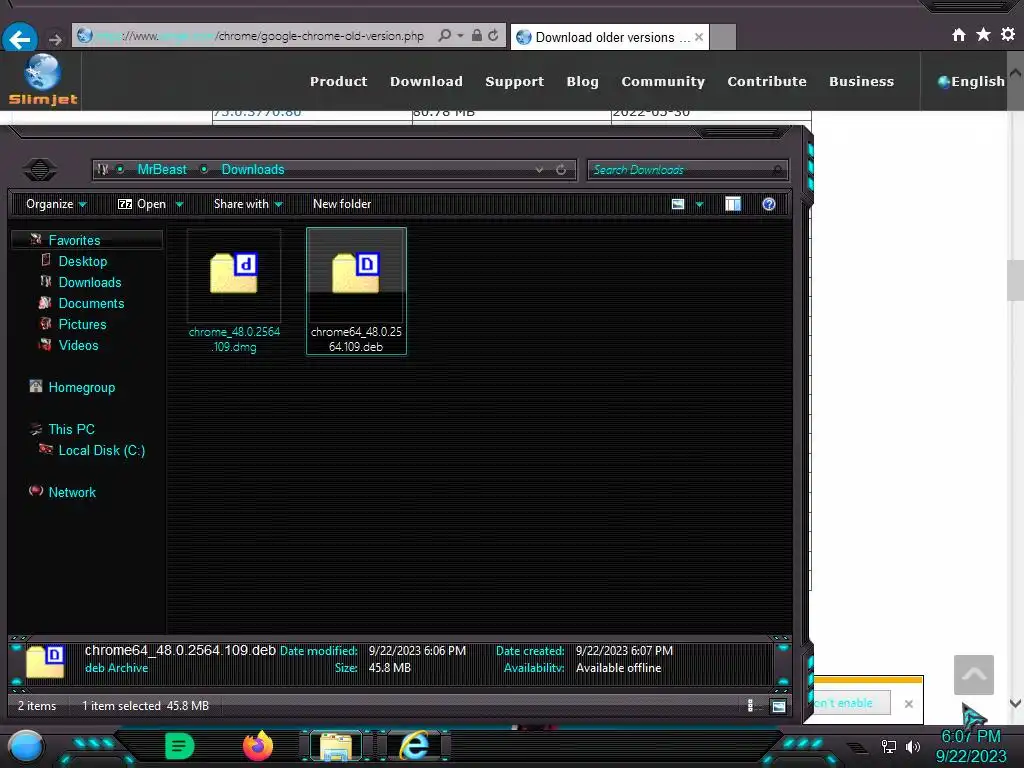Click the address bar search magnifier
This screenshot has width=1024, height=768.
click(x=445, y=35)
